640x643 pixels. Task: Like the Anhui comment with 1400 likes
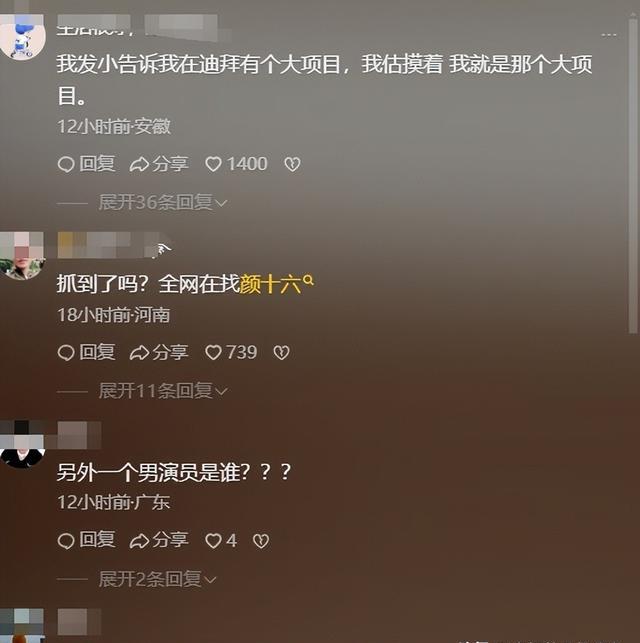(236, 164)
